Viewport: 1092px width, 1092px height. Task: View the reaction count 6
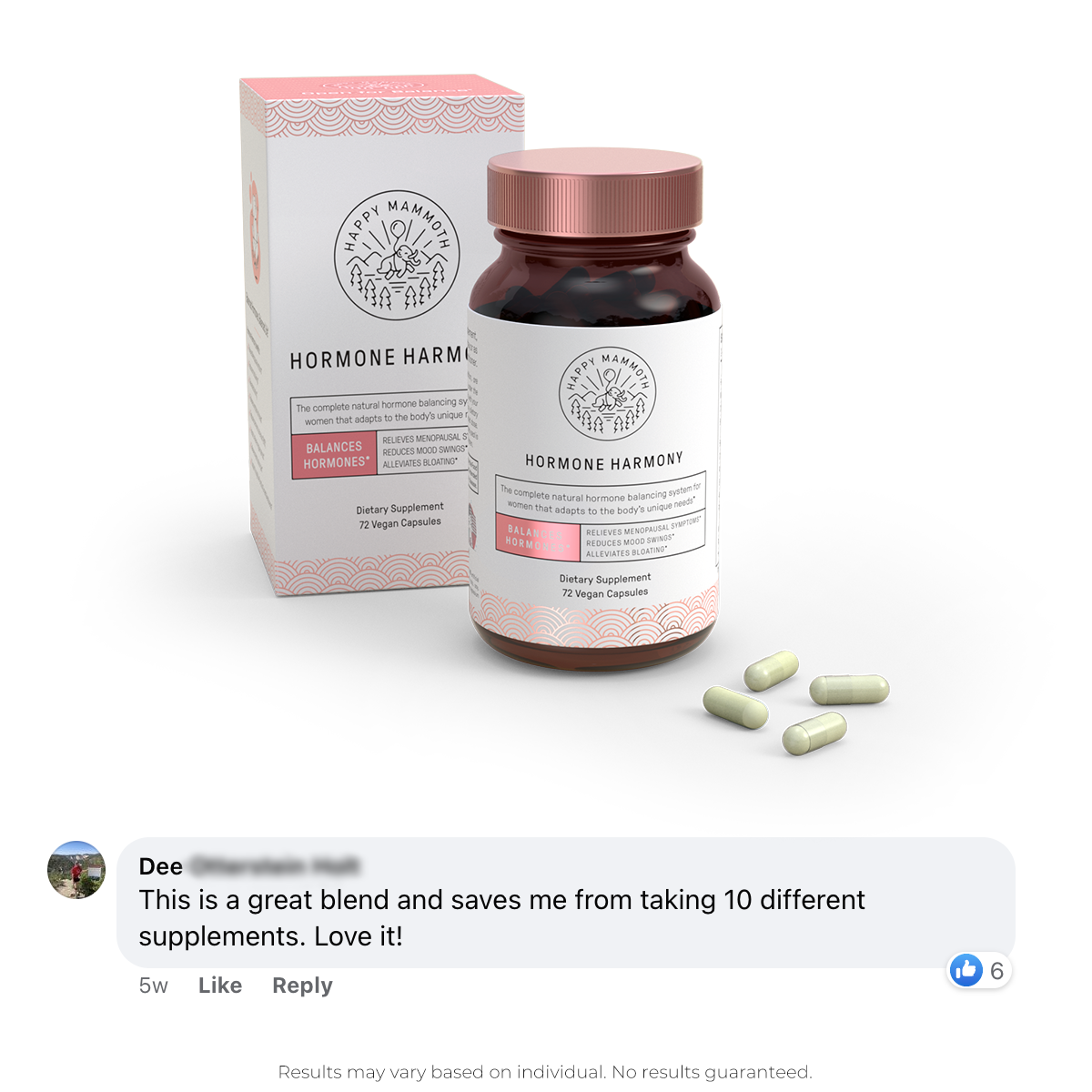[x=997, y=971]
